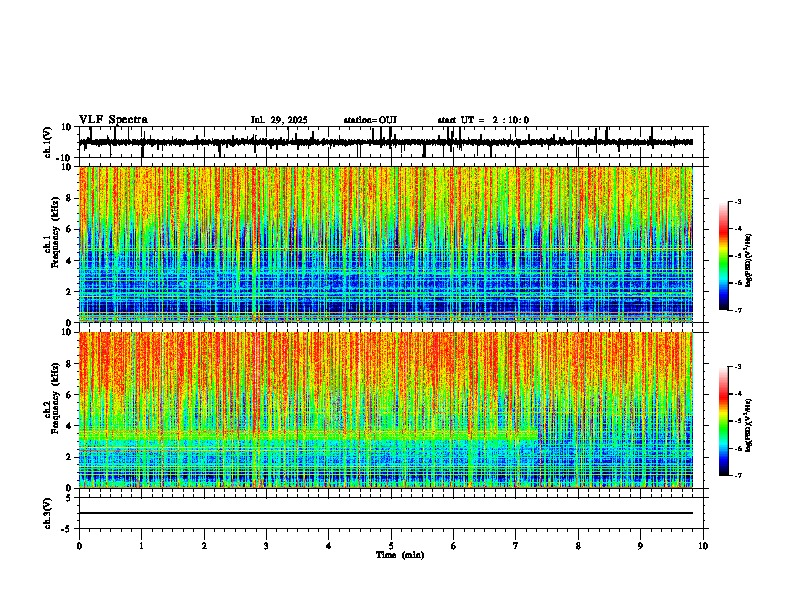The width and height of the screenshot is (792, 612).
Task: Click the "station=OUI" header label
Action: pyautogui.click(x=370, y=120)
